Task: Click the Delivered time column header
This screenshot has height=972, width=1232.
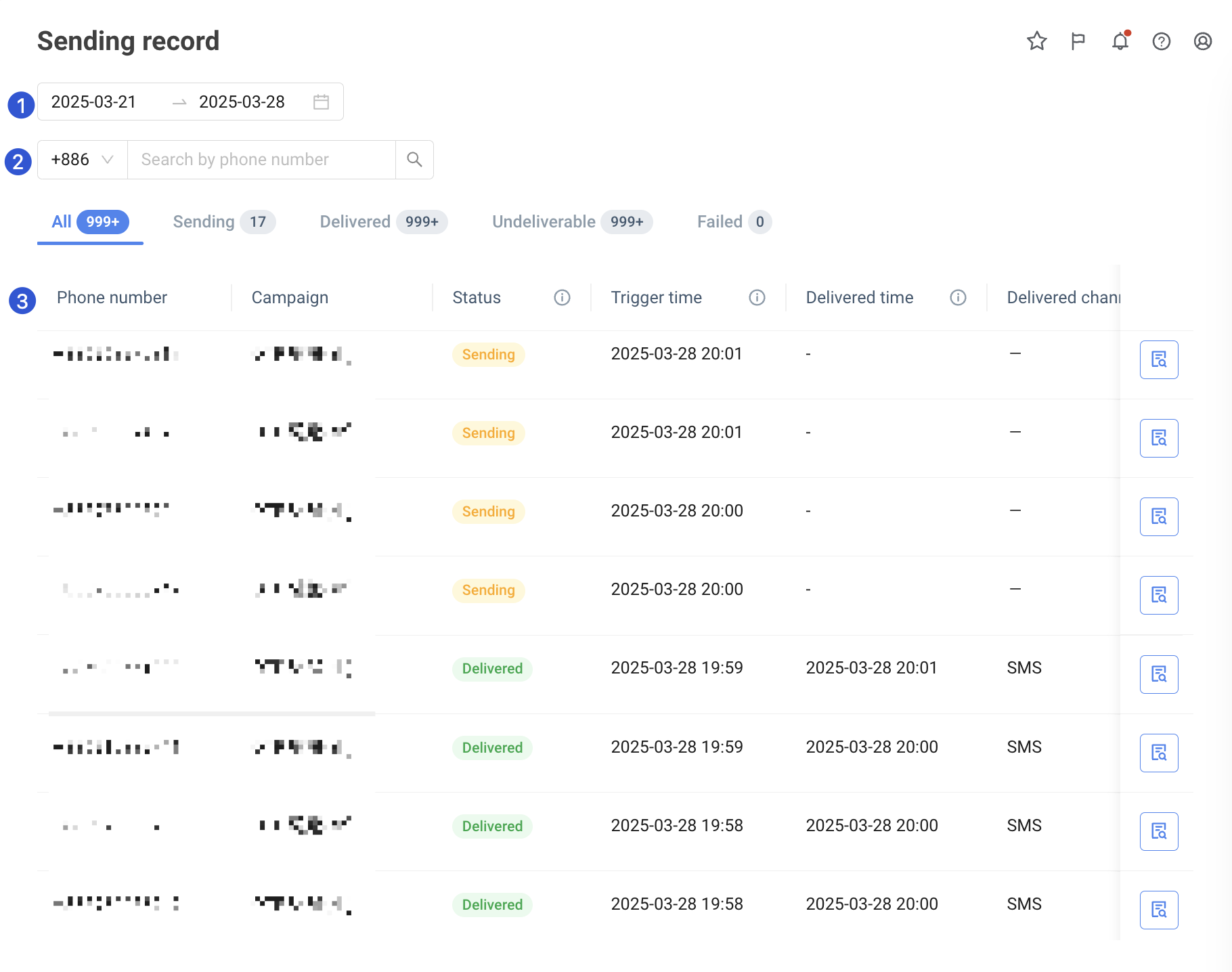Action: 860,298
